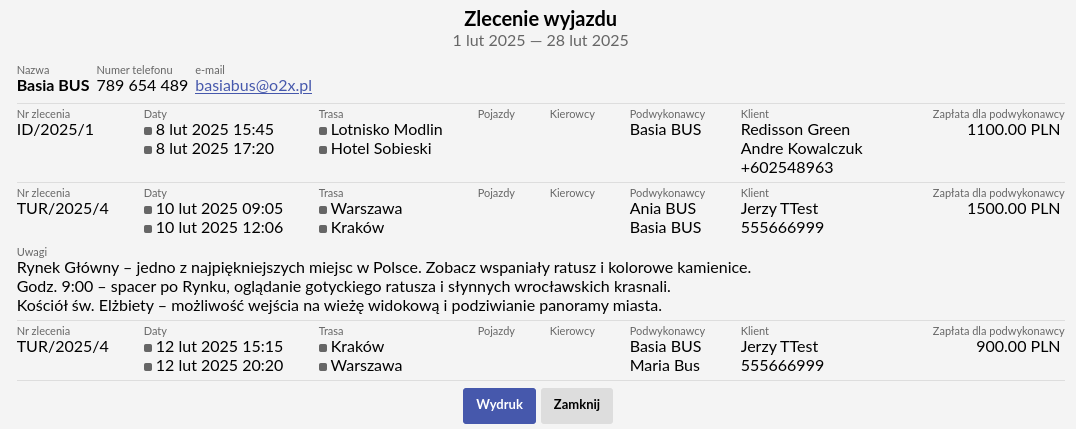1076x429 pixels.
Task: Click the route marker before Kraków on 10 lut
Action: (323, 229)
